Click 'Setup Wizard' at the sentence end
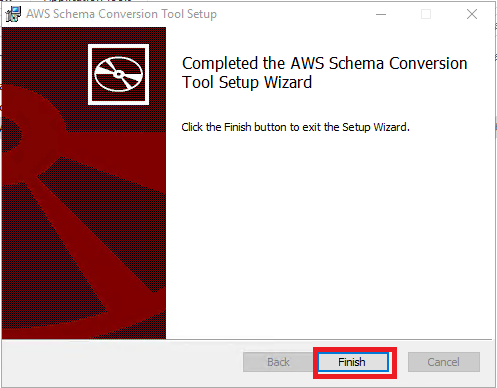This screenshot has height=388, width=497. coord(376,127)
